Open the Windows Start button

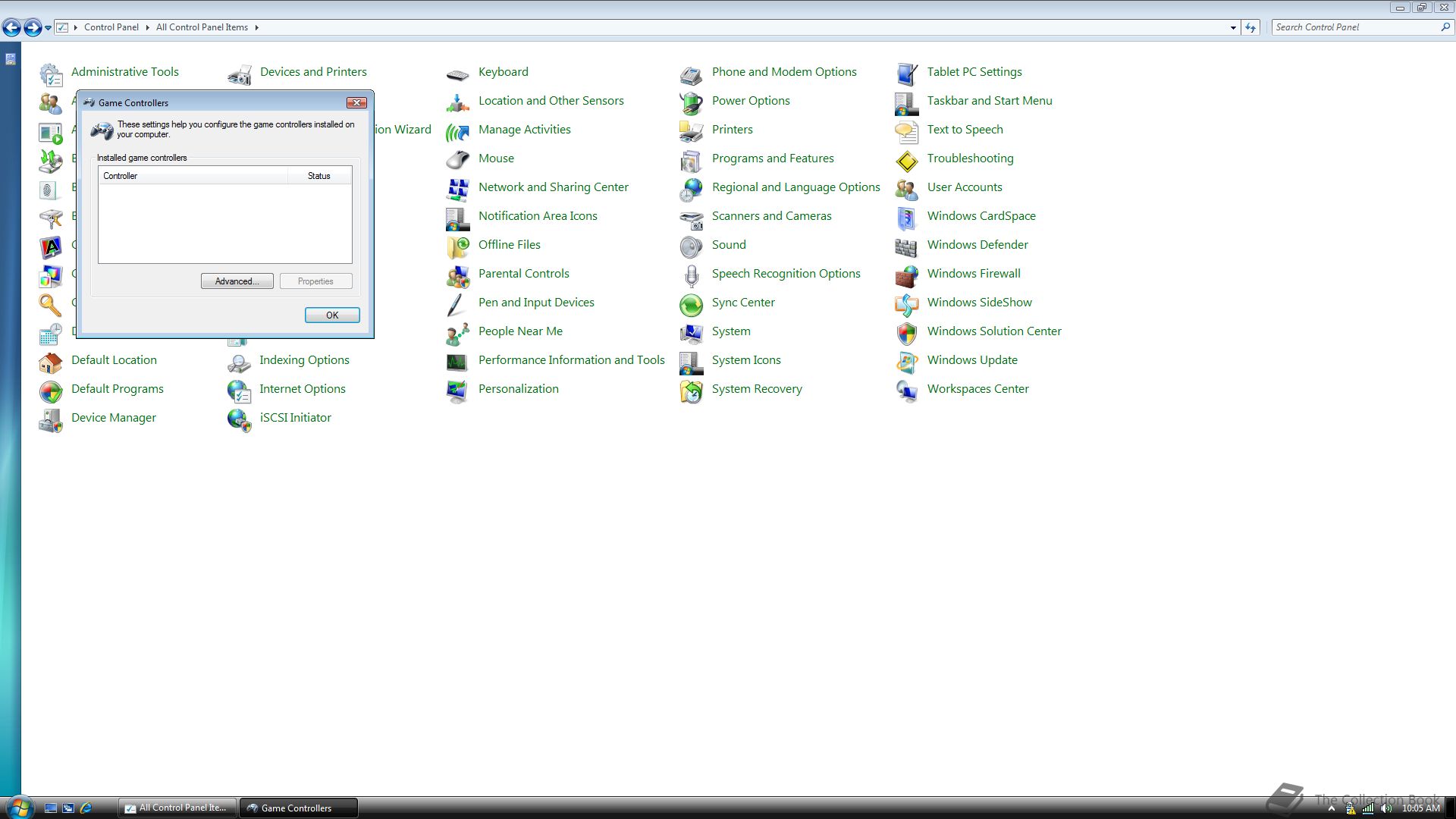[x=19, y=807]
